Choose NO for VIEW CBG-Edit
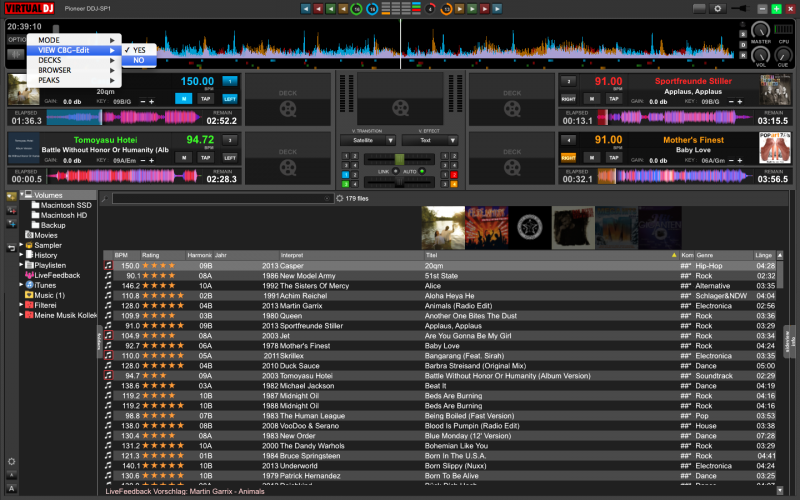Image resolution: width=800 pixels, height=500 pixels. pyautogui.click(x=139, y=60)
